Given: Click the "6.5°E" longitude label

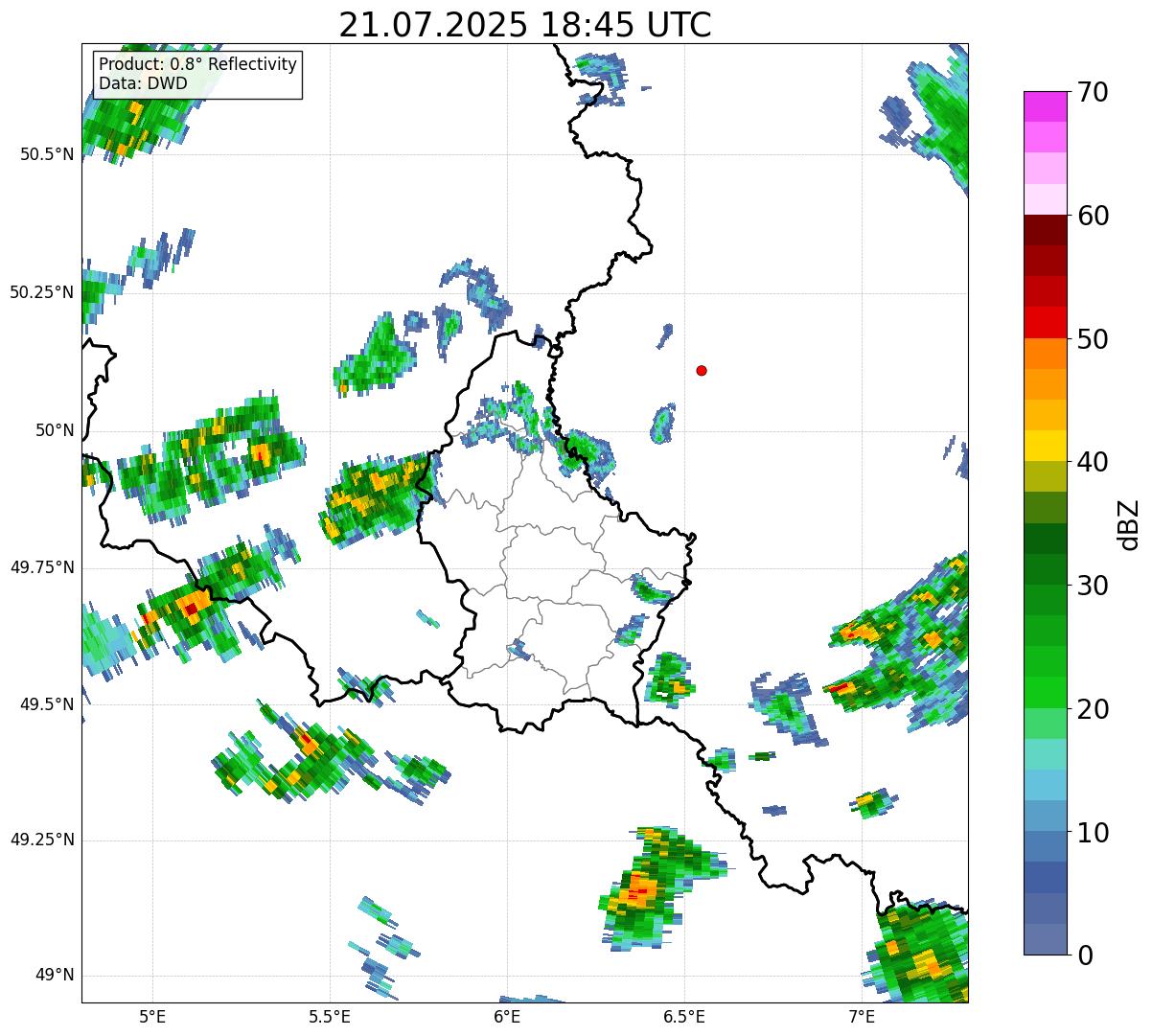Looking at the screenshot, I should (x=684, y=1016).
